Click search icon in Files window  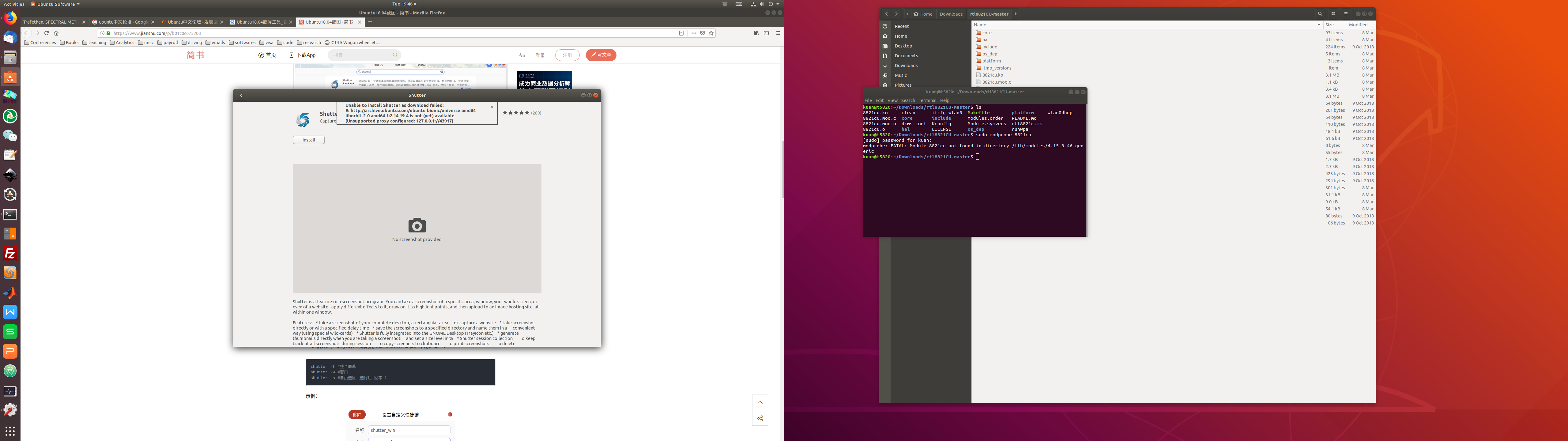click(x=1320, y=14)
